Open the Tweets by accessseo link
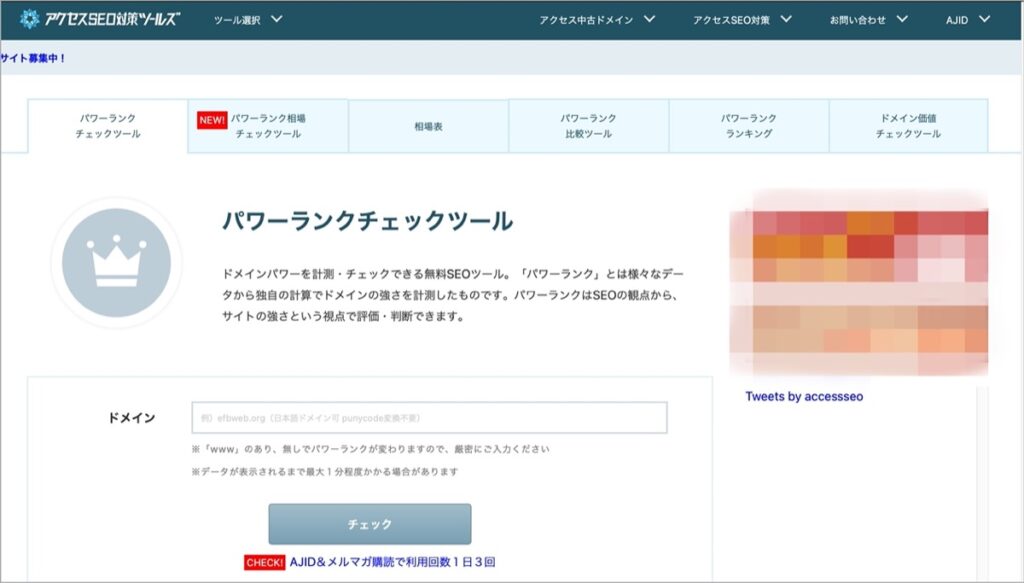Viewport: 1024px width, 583px height. tap(804, 396)
